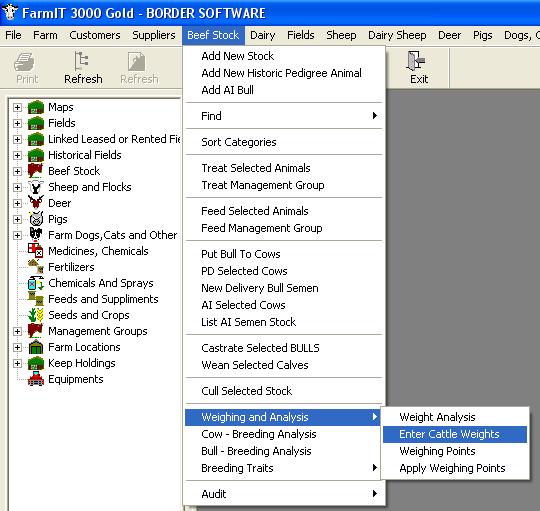The width and height of the screenshot is (540, 511).
Task: Choose Add New Historic Pedigree Animal
Action: pyautogui.click(x=284, y=73)
